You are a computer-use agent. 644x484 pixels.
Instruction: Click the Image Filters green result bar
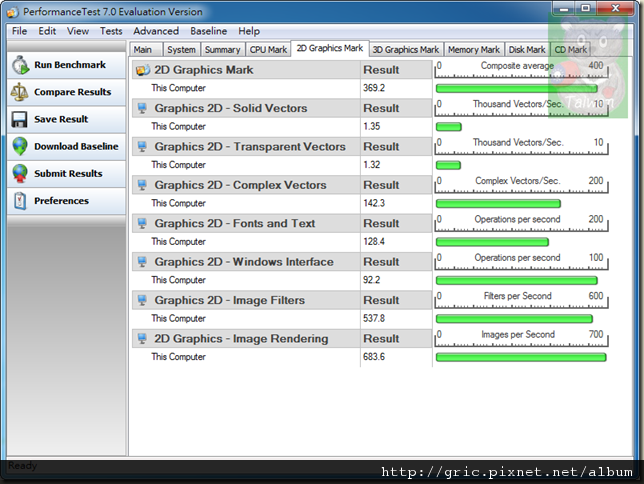click(514, 319)
